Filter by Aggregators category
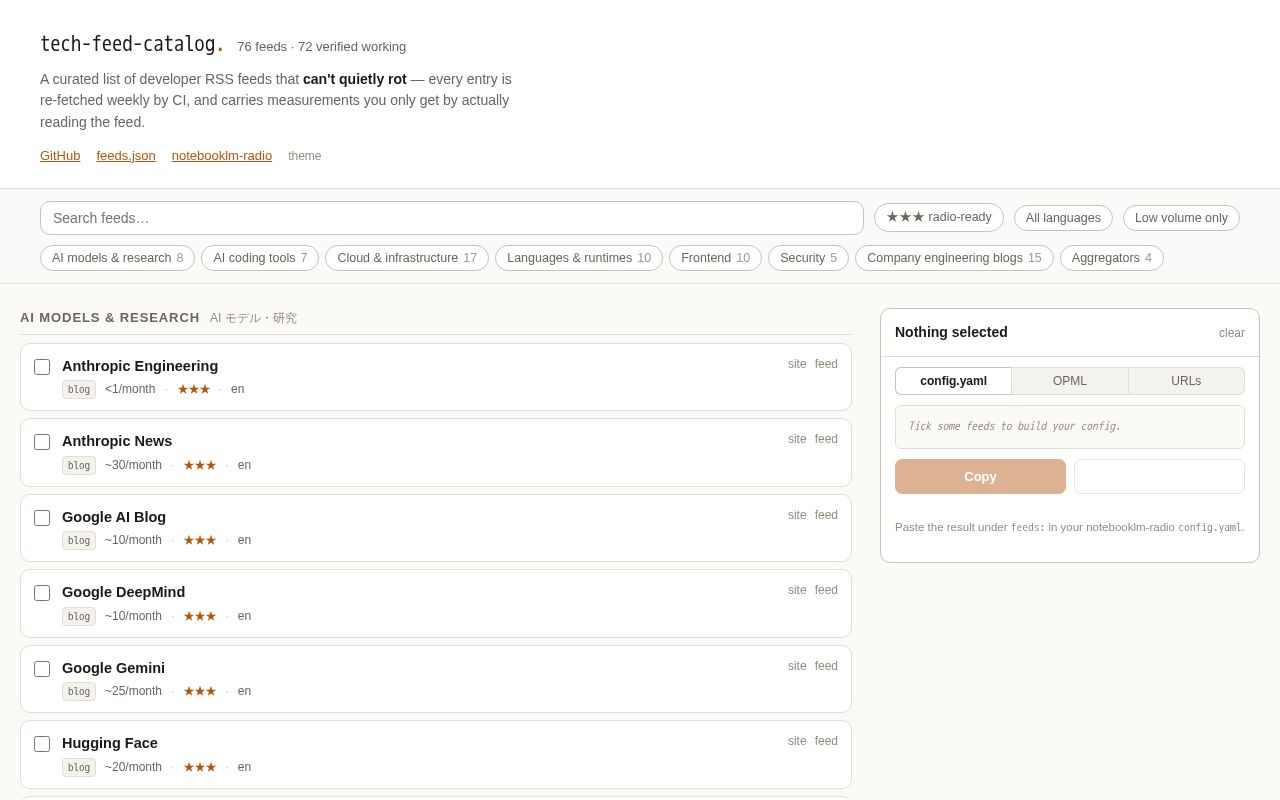This screenshot has width=1280, height=800. 1112,258
